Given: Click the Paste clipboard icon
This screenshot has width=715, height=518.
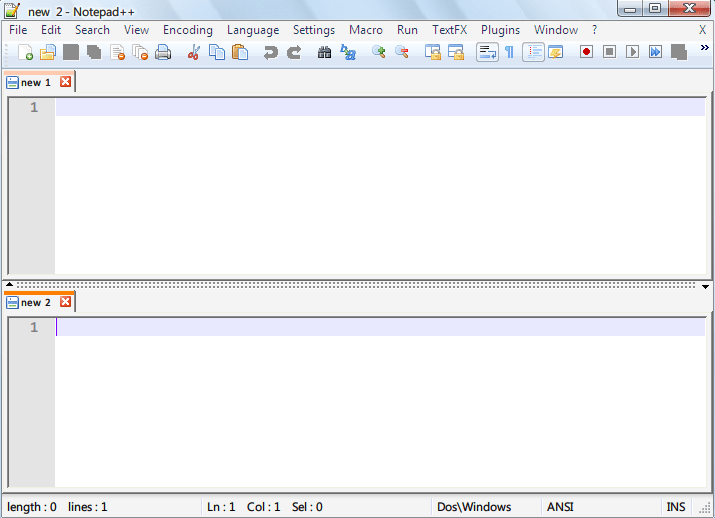Looking at the screenshot, I should [239, 52].
